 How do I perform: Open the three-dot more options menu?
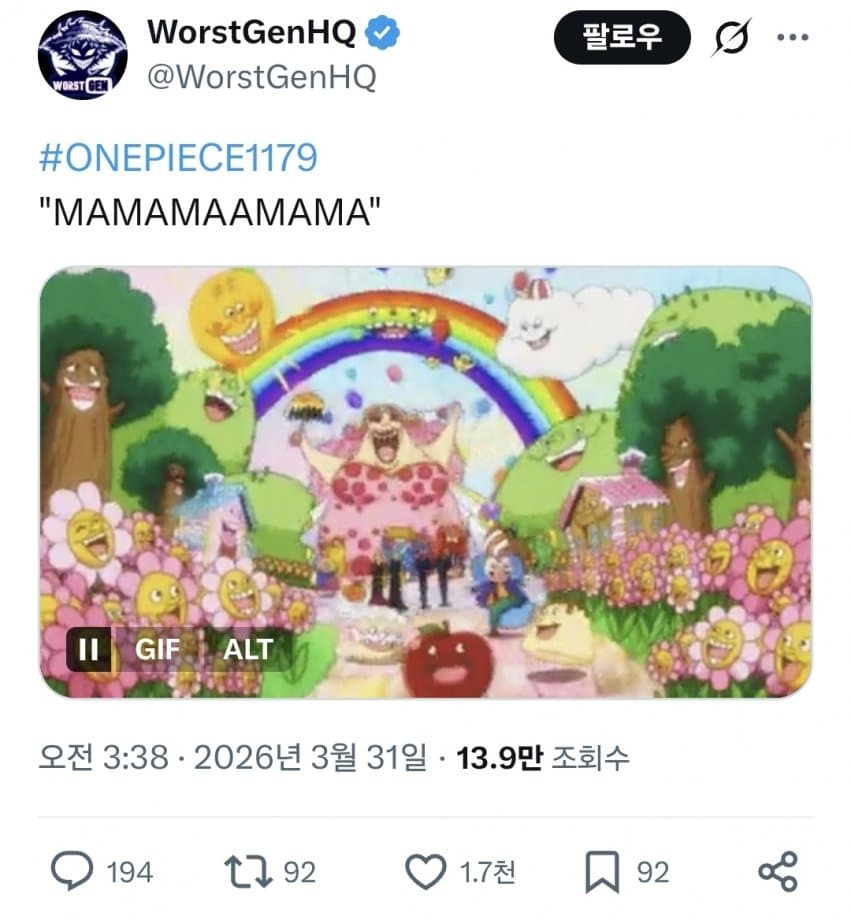793,38
